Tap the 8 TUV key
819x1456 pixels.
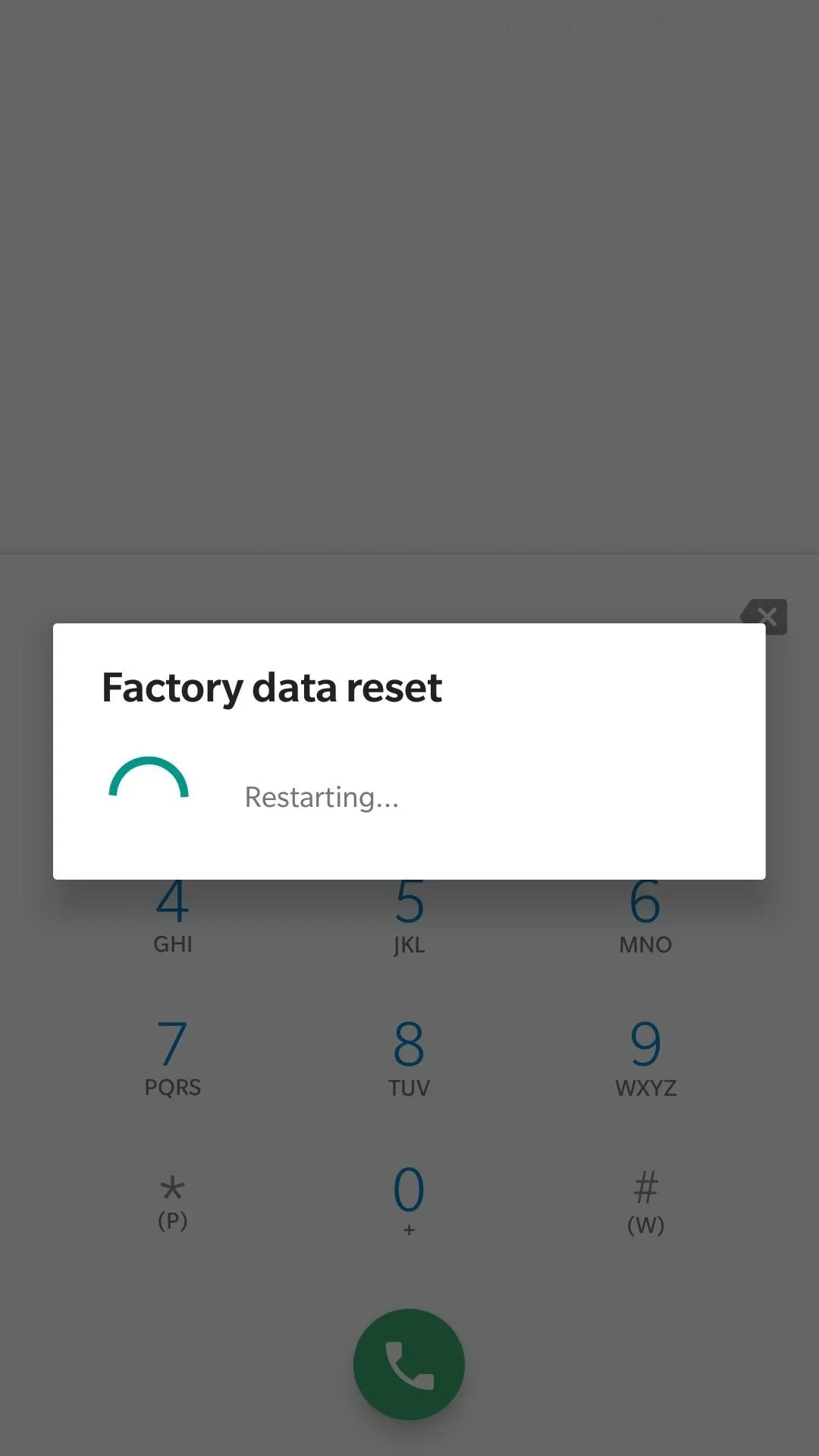[409, 1059]
